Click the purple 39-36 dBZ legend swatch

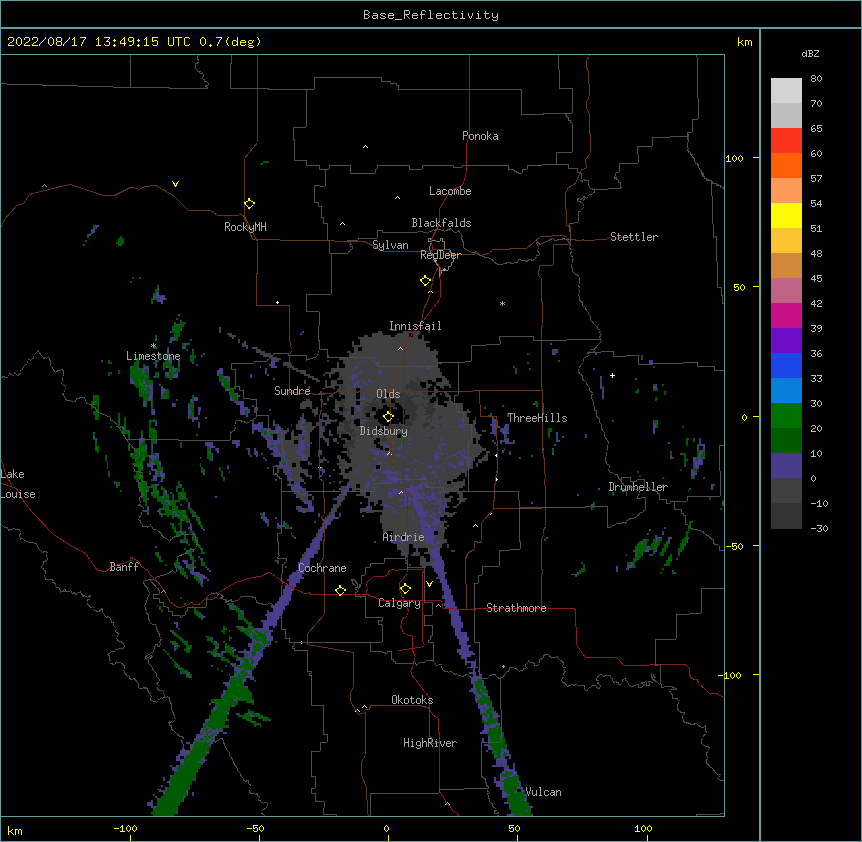[x=786, y=341]
